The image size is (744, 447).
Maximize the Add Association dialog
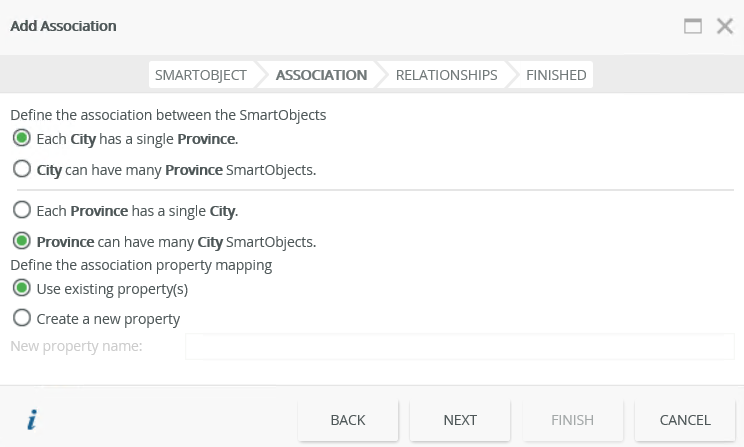click(692, 26)
